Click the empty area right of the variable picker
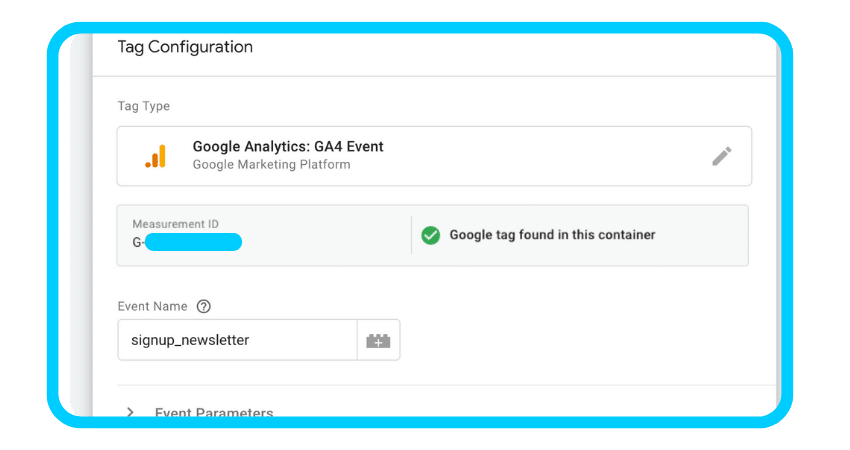Screen dimensions: 850x450 pyautogui.click(x=580, y=340)
